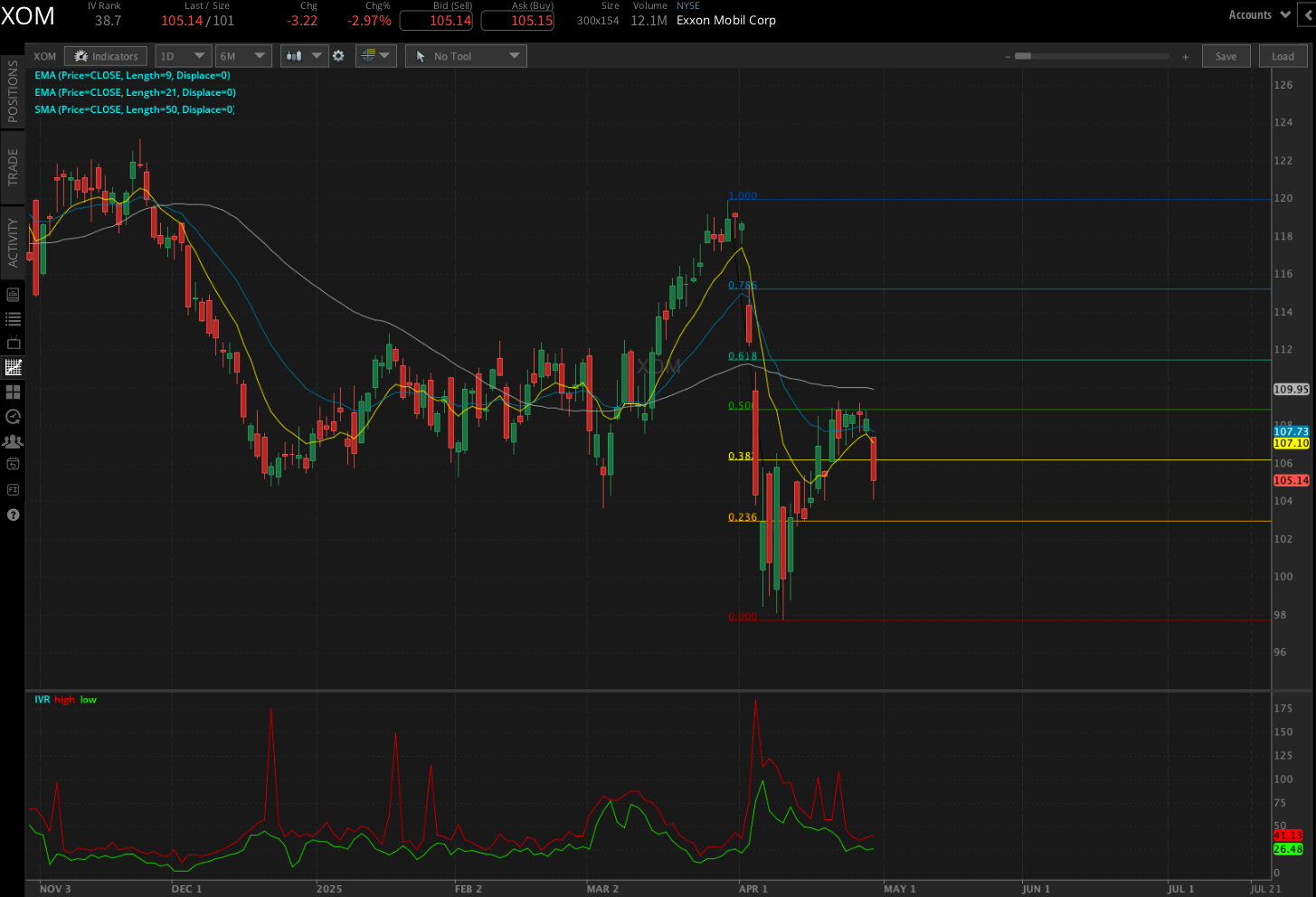This screenshot has height=897, width=1316.
Task: Select the EMA Length=9 indicator label
Action: point(132,76)
